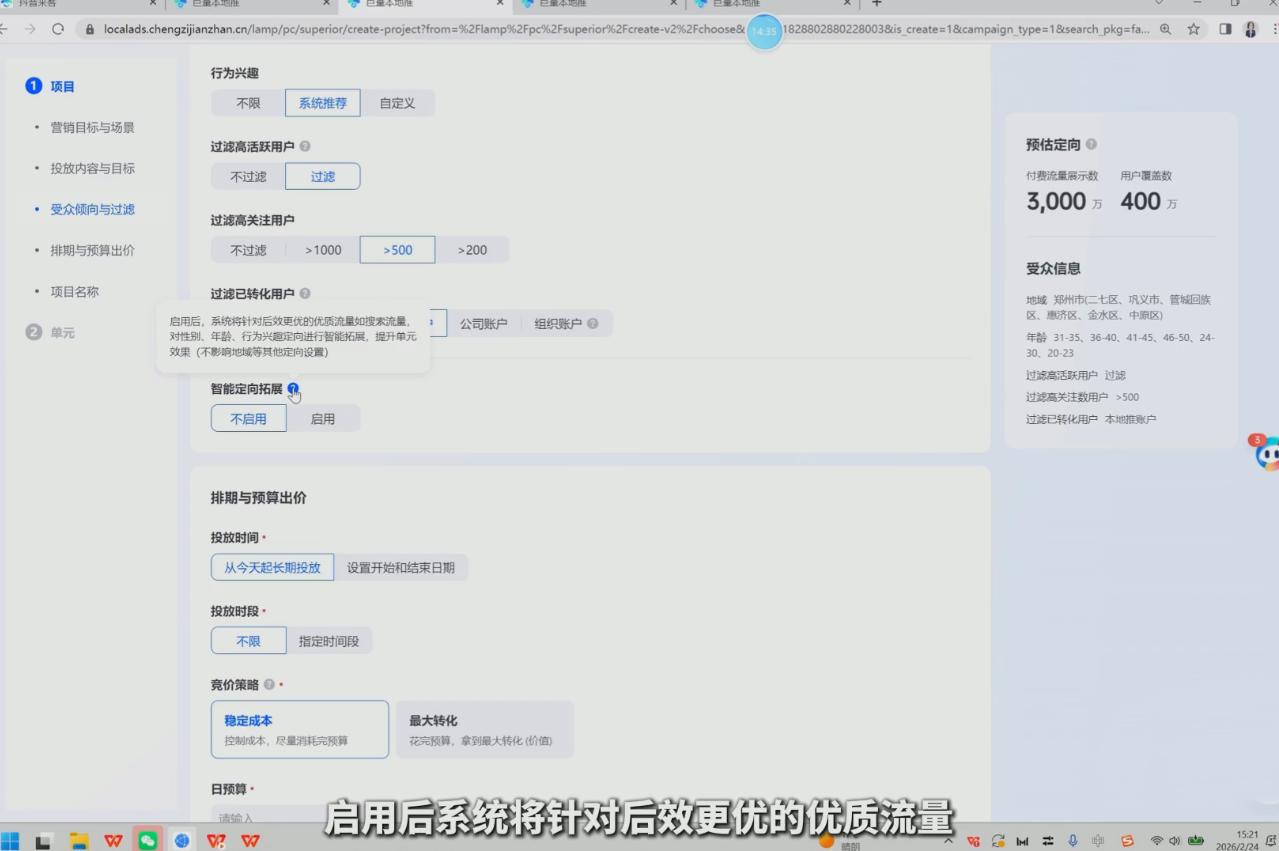
Task: Open WeChat from the taskbar
Action: [x=147, y=841]
